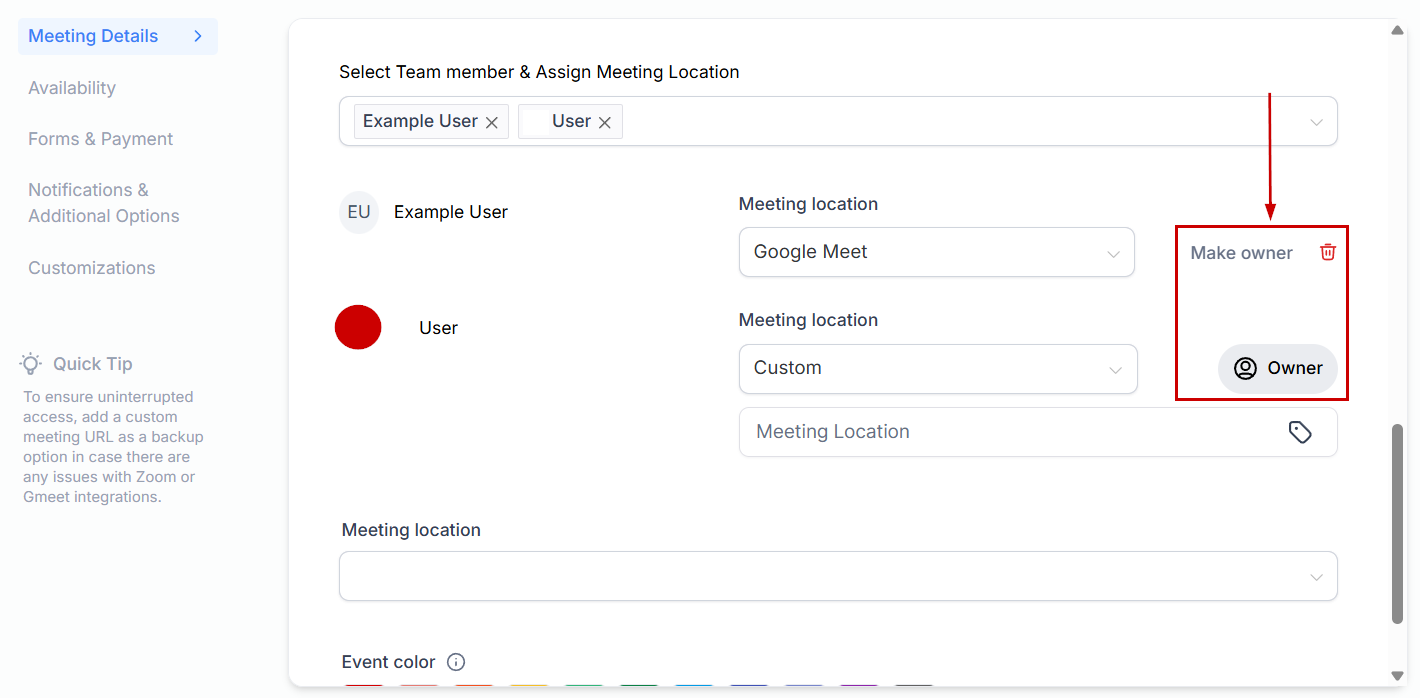Click the vertical scrollbar thumb
Screen dimensions: 1420x698
pyautogui.click(x=1398, y=524)
